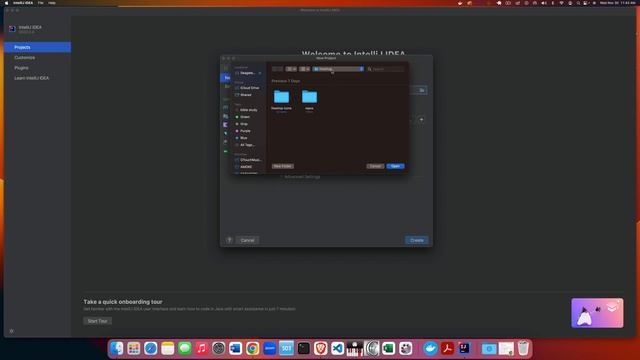Open help question mark in New Project dialog
640x360 pixels.
tap(229, 240)
